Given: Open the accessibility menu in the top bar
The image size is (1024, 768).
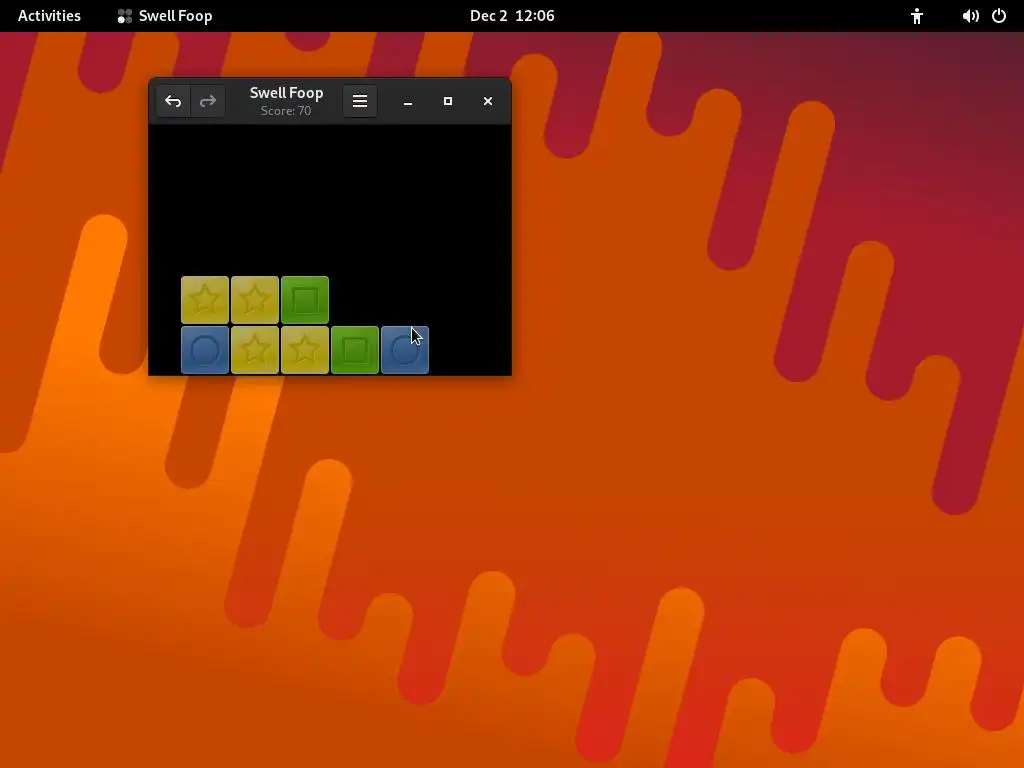Looking at the screenshot, I should click(917, 16).
